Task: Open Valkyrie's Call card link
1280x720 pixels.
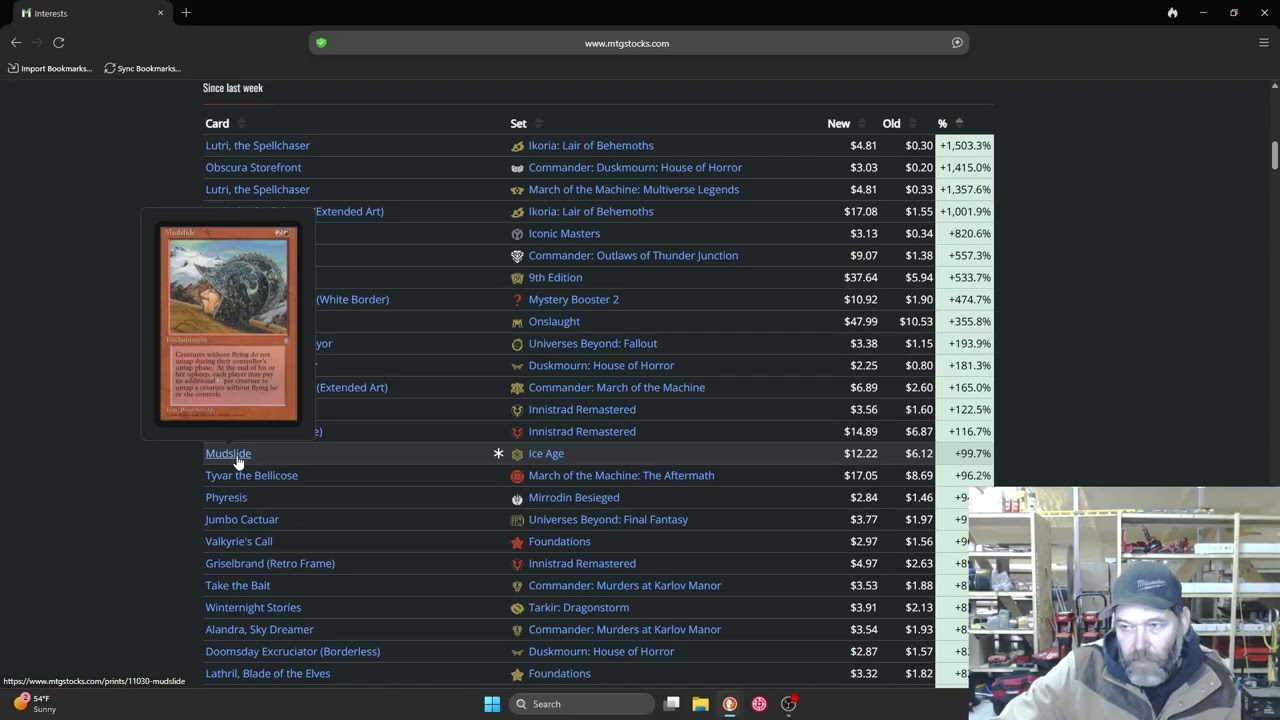Action: tap(239, 541)
